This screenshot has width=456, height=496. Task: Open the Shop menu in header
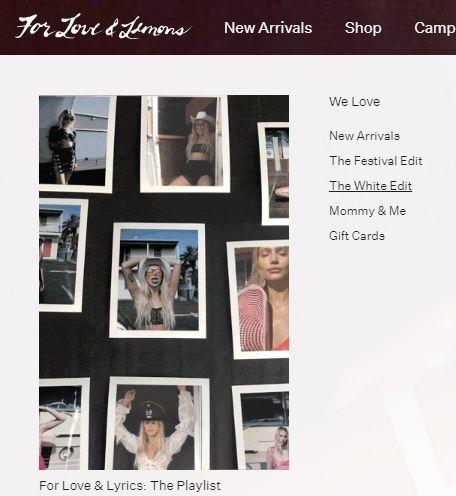coord(363,28)
